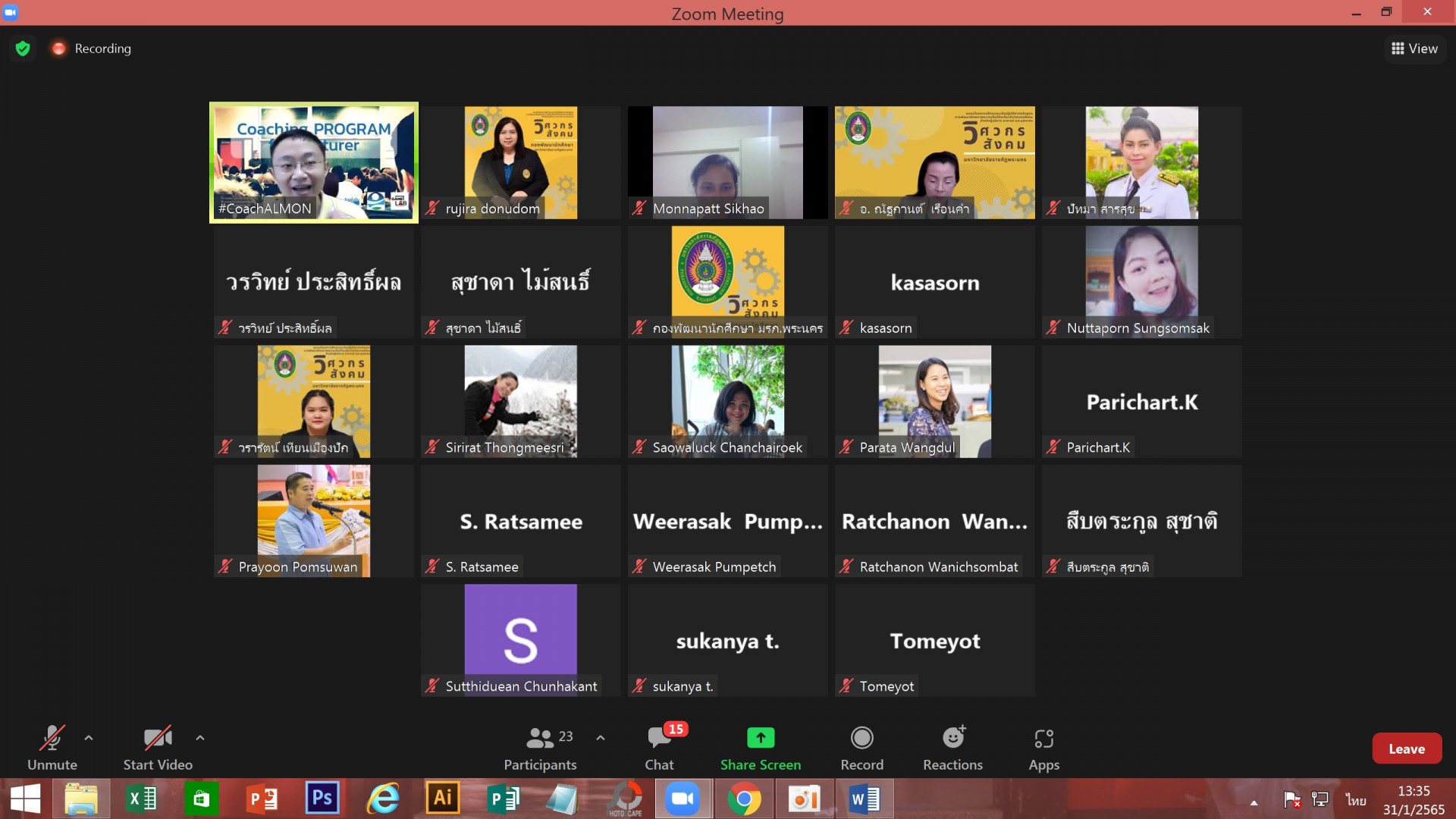The image size is (1456, 819).
Task: Select Parata Wangdul's video tile
Action: pyautogui.click(x=935, y=401)
